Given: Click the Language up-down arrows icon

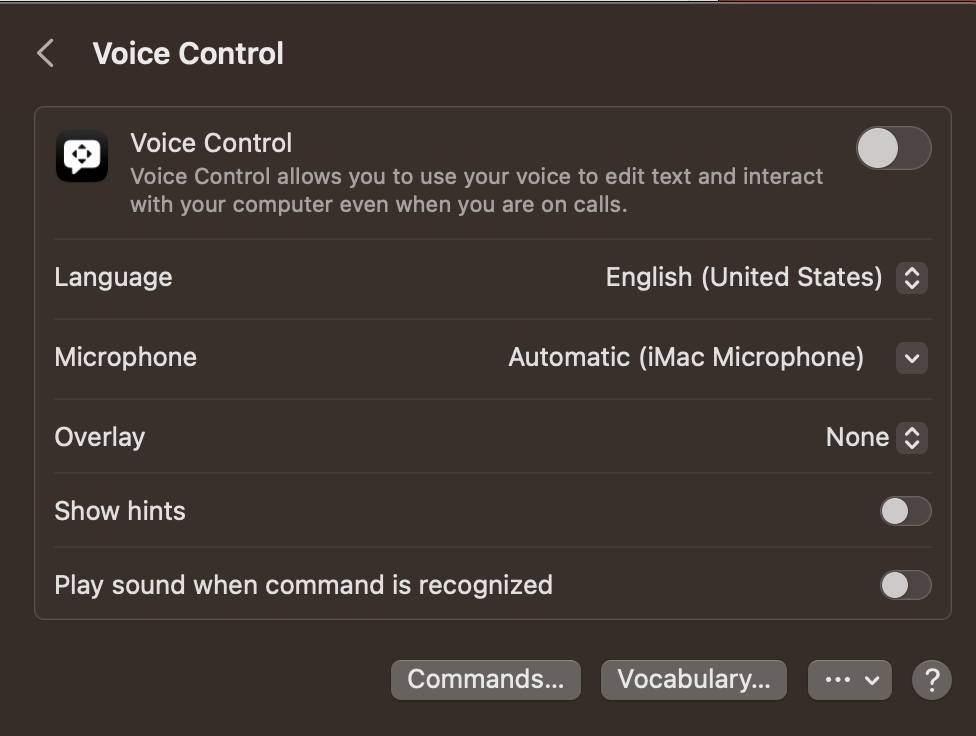Looking at the screenshot, I should click(x=911, y=277).
